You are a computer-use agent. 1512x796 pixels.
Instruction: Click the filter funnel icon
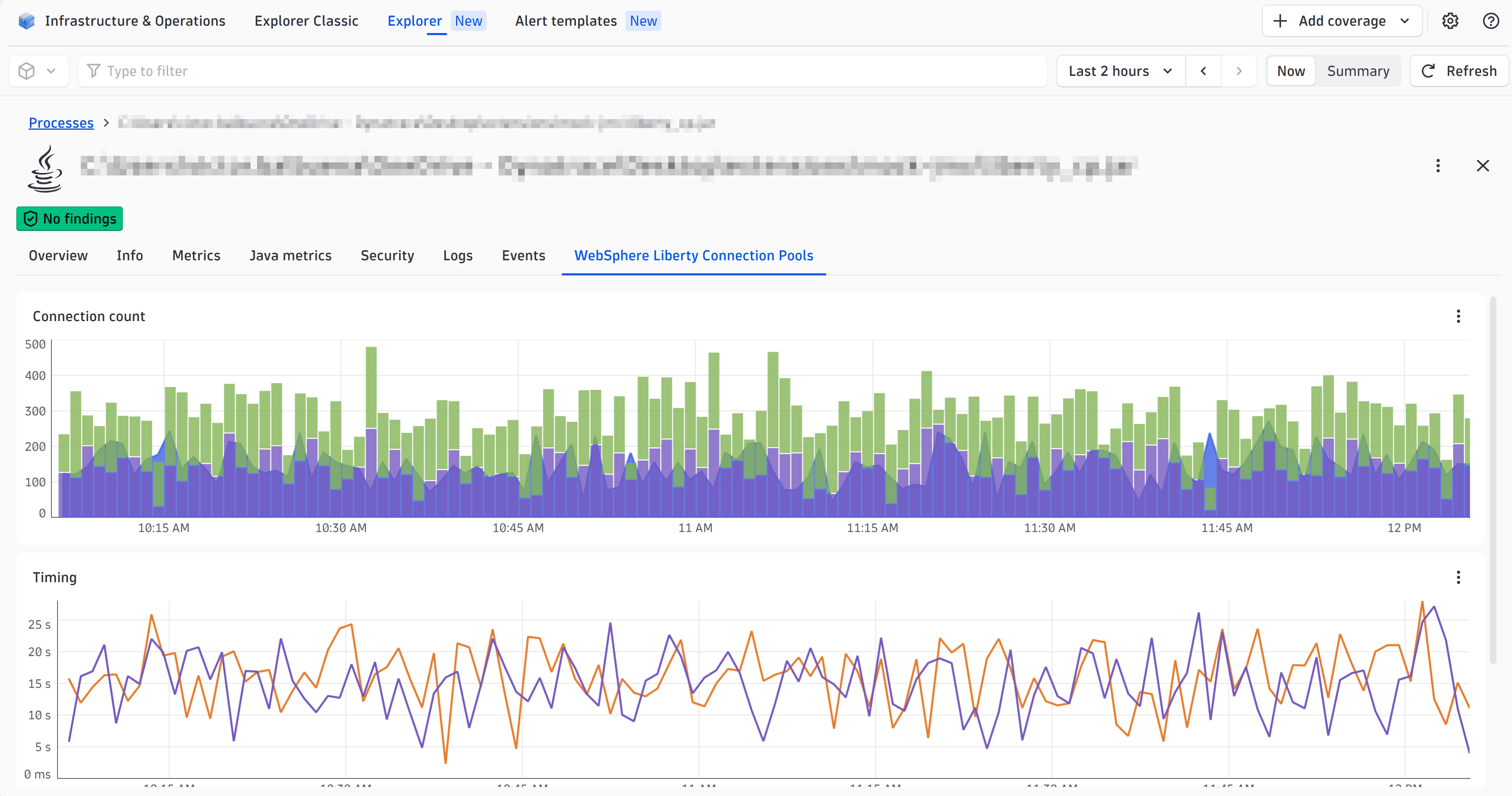93,71
